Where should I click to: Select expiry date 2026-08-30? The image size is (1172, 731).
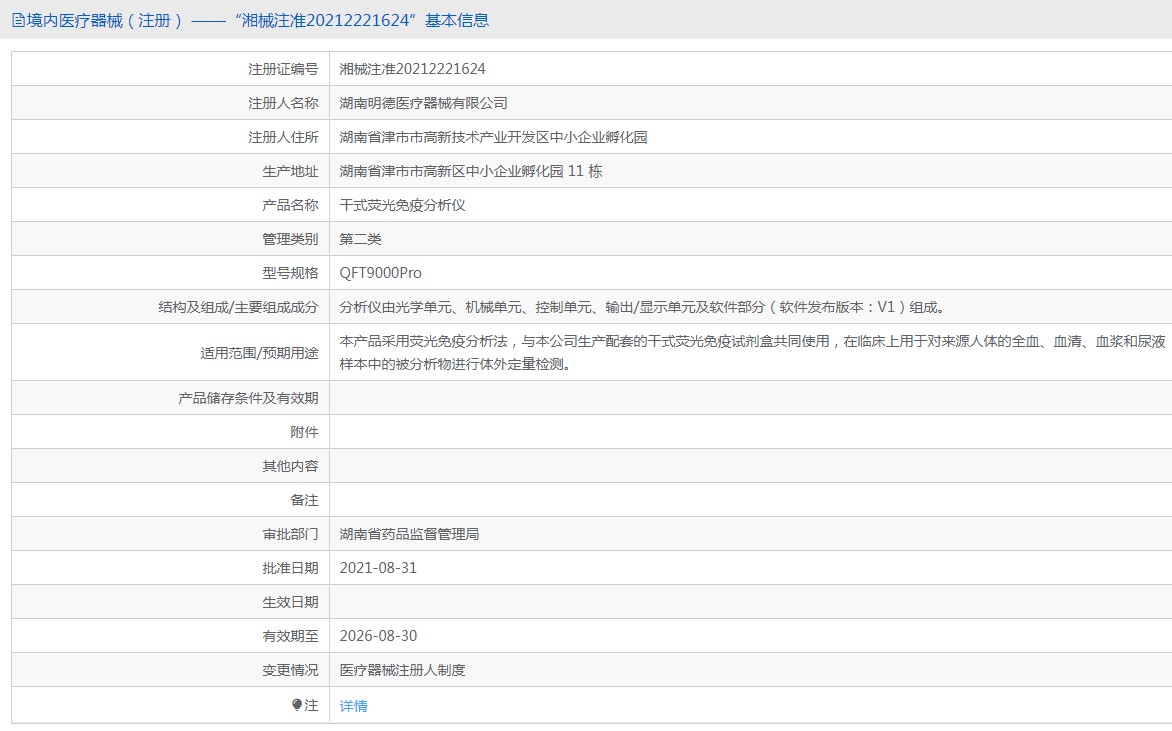(x=378, y=636)
